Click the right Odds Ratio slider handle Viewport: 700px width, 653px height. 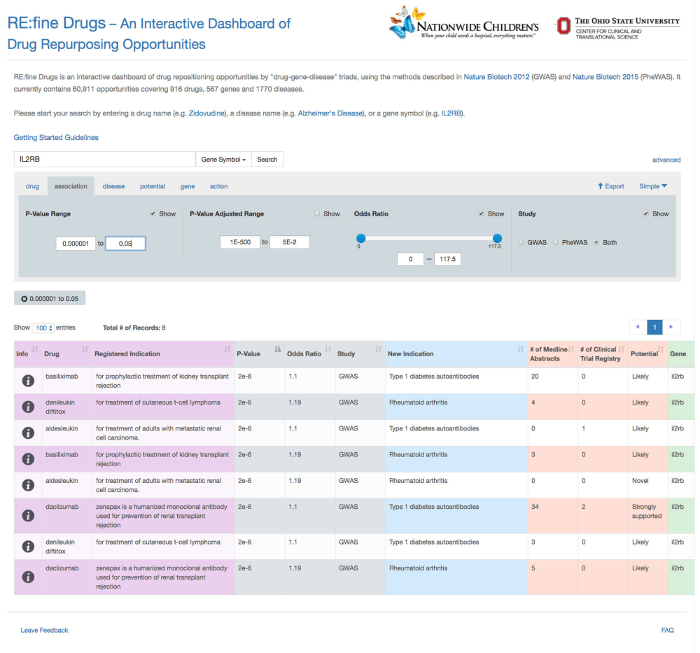[x=497, y=238]
